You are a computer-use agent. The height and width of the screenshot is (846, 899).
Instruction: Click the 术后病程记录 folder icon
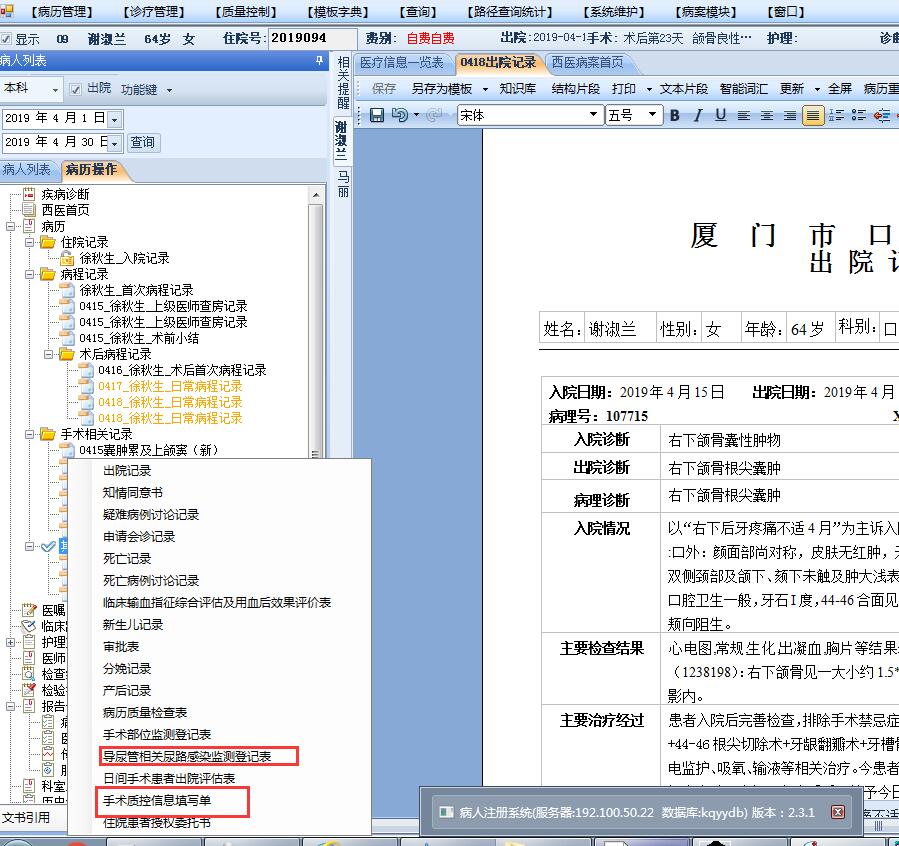pyautogui.click(x=67, y=354)
